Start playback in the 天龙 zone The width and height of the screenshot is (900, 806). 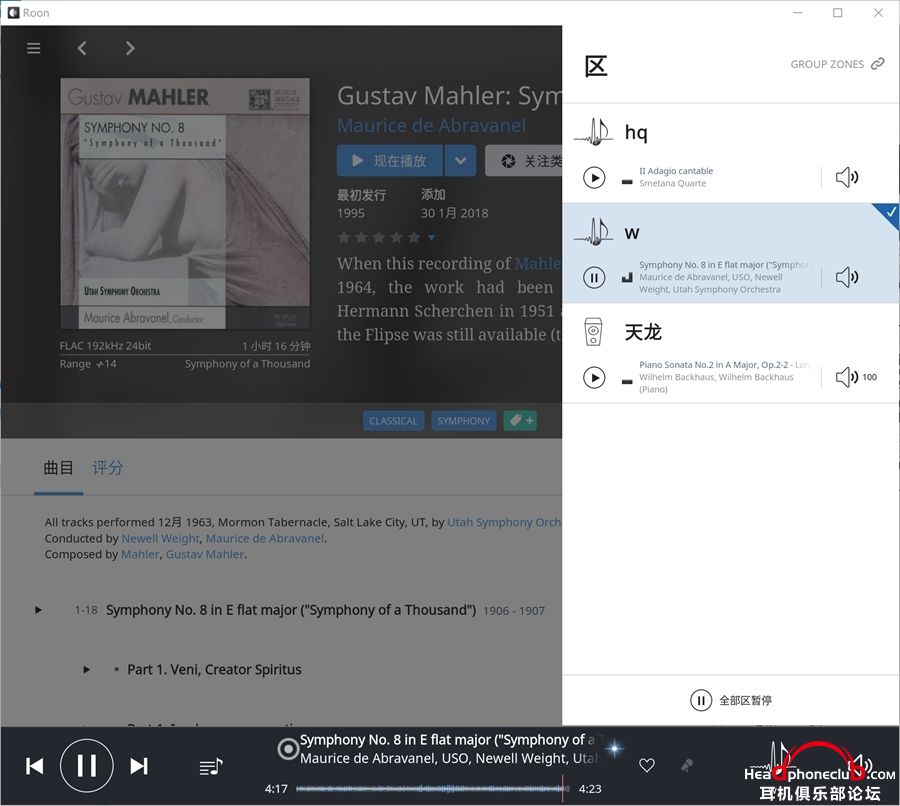pos(594,378)
